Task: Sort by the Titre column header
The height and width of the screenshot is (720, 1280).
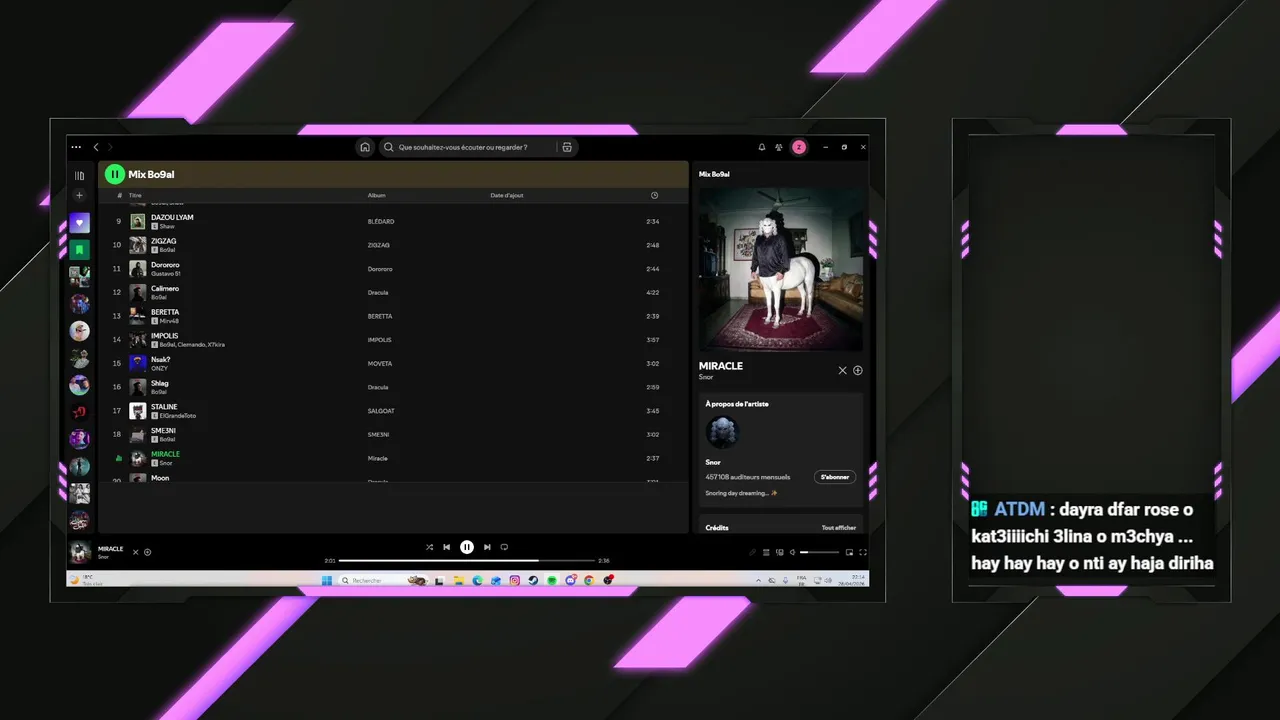Action: pos(135,195)
